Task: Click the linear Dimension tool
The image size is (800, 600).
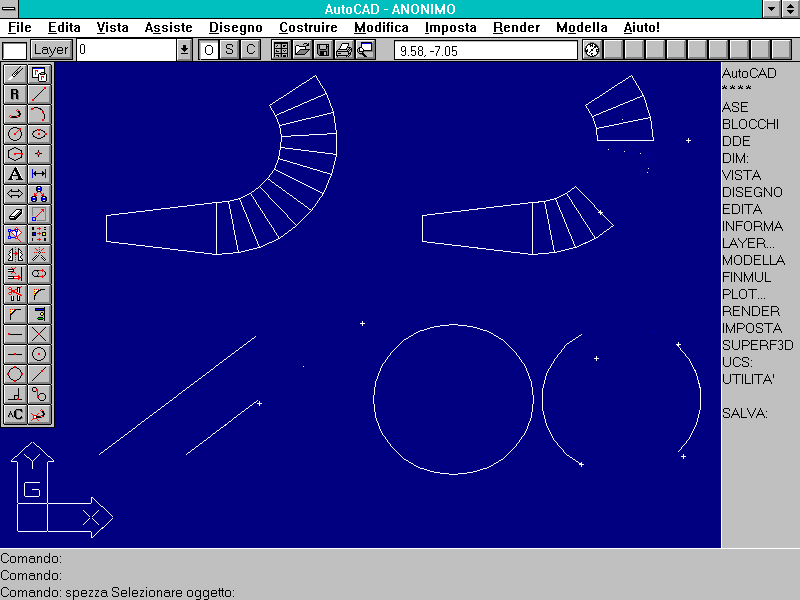Action: tap(39, 173)
